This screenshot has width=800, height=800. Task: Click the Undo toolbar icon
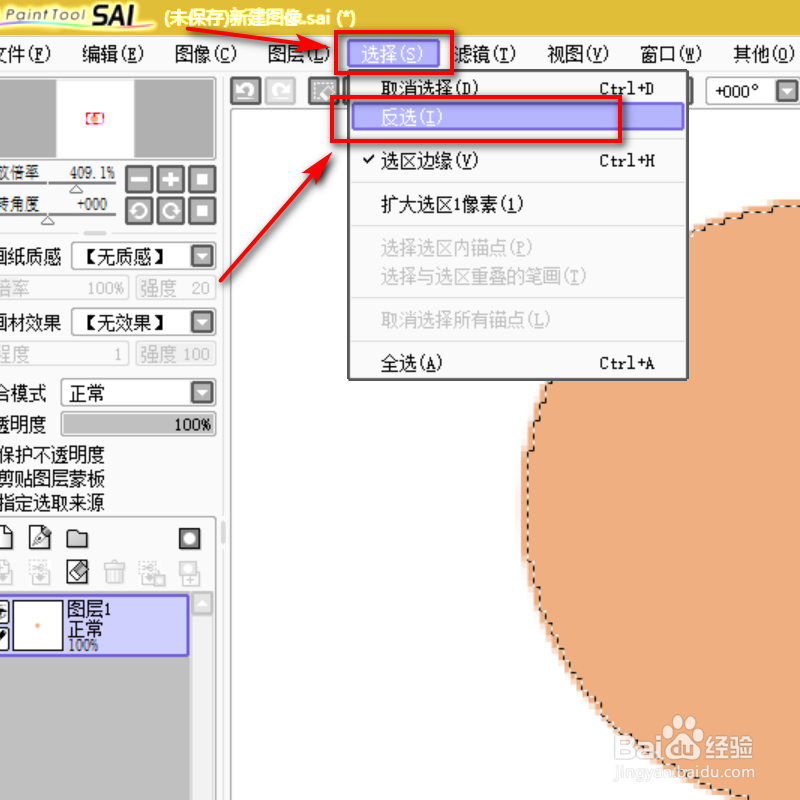(x=245, y=91)
